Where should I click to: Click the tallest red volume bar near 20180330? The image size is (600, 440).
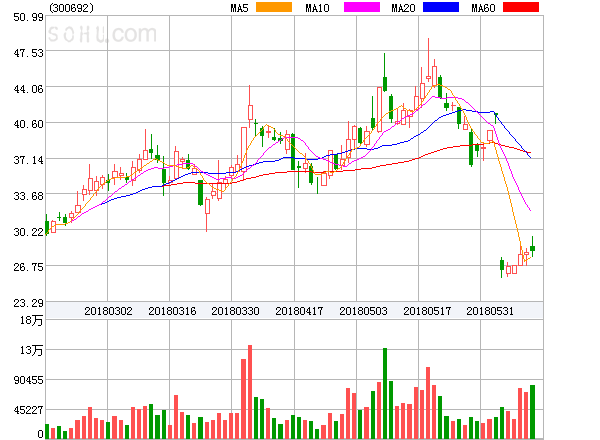[250, 392]
